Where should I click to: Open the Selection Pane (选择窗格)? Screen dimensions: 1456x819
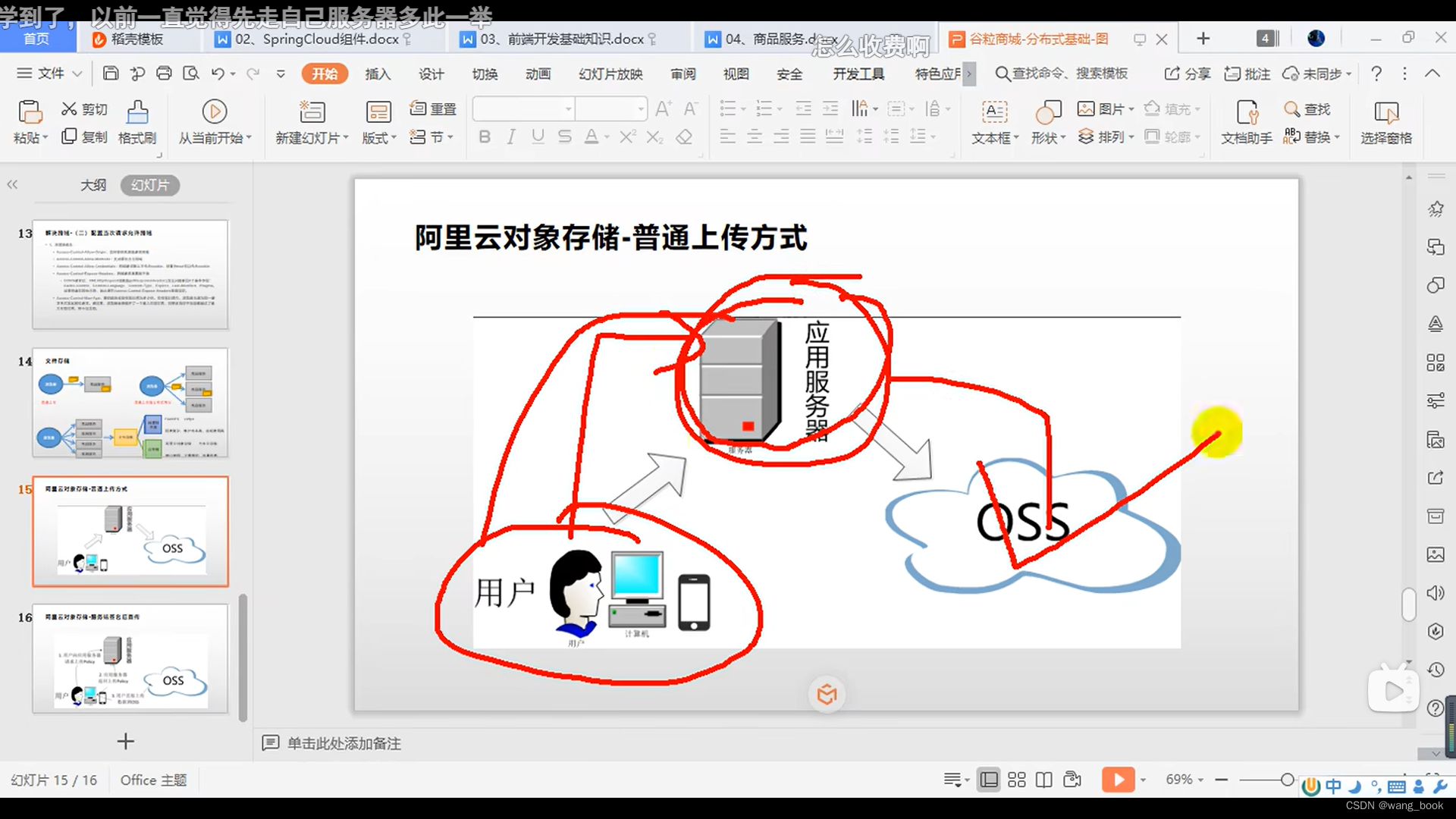point(1386,122)
